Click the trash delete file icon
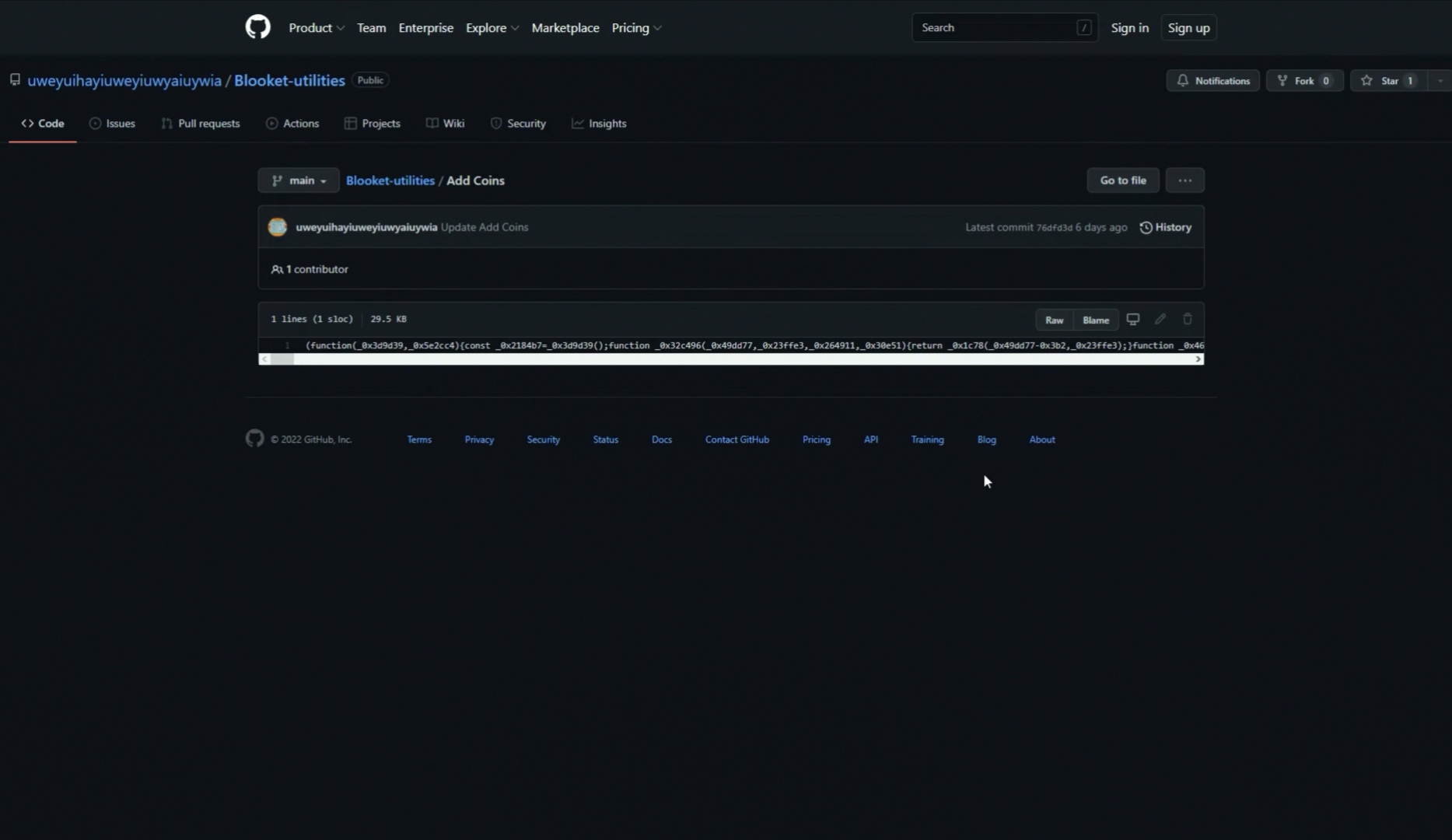The image size is (1452, 840). 1188,320
